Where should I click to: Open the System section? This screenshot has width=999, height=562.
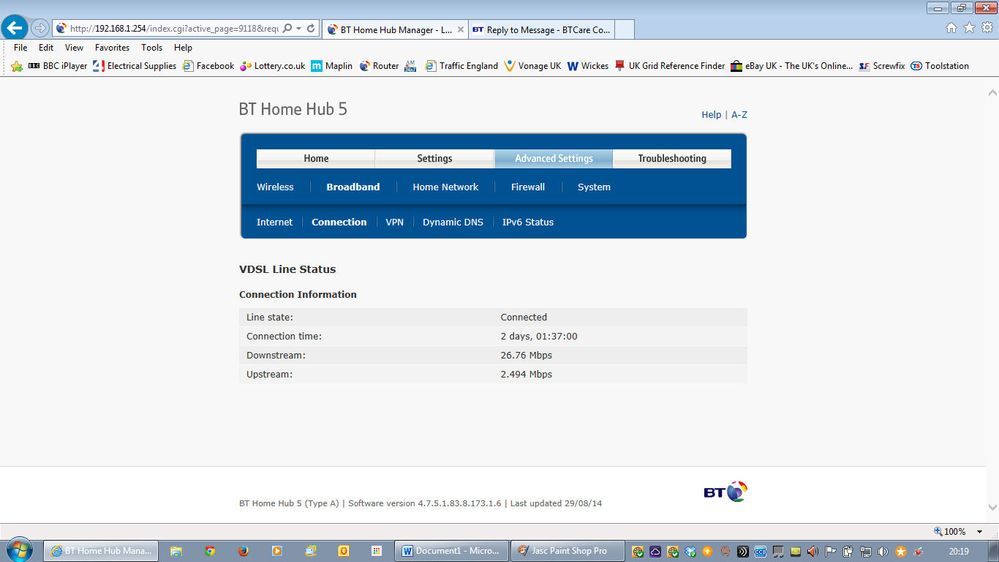point(594,187)
